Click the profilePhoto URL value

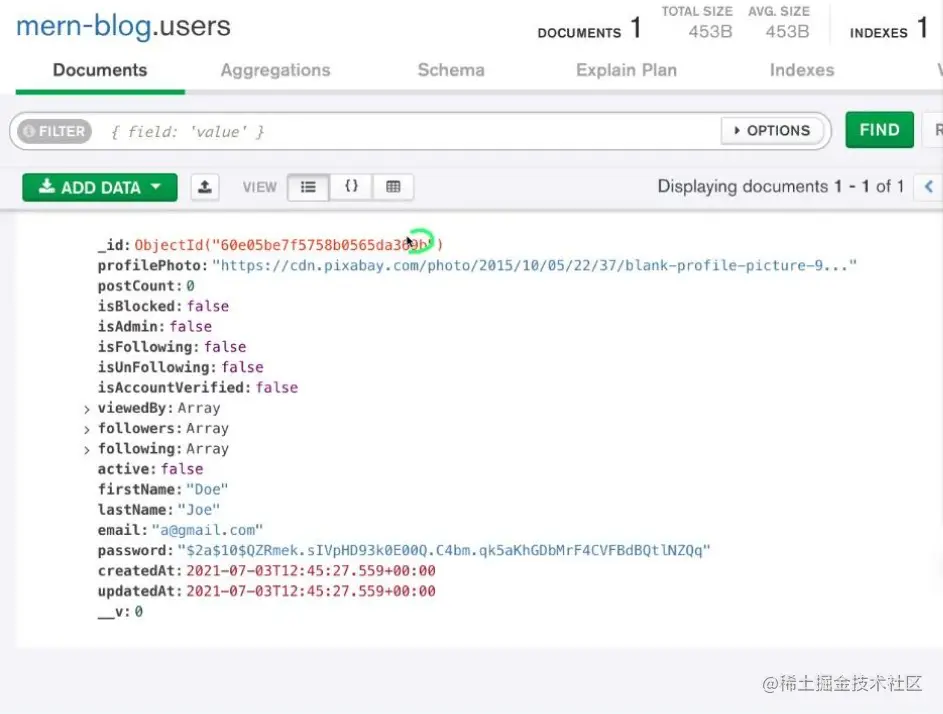[534, 265]
